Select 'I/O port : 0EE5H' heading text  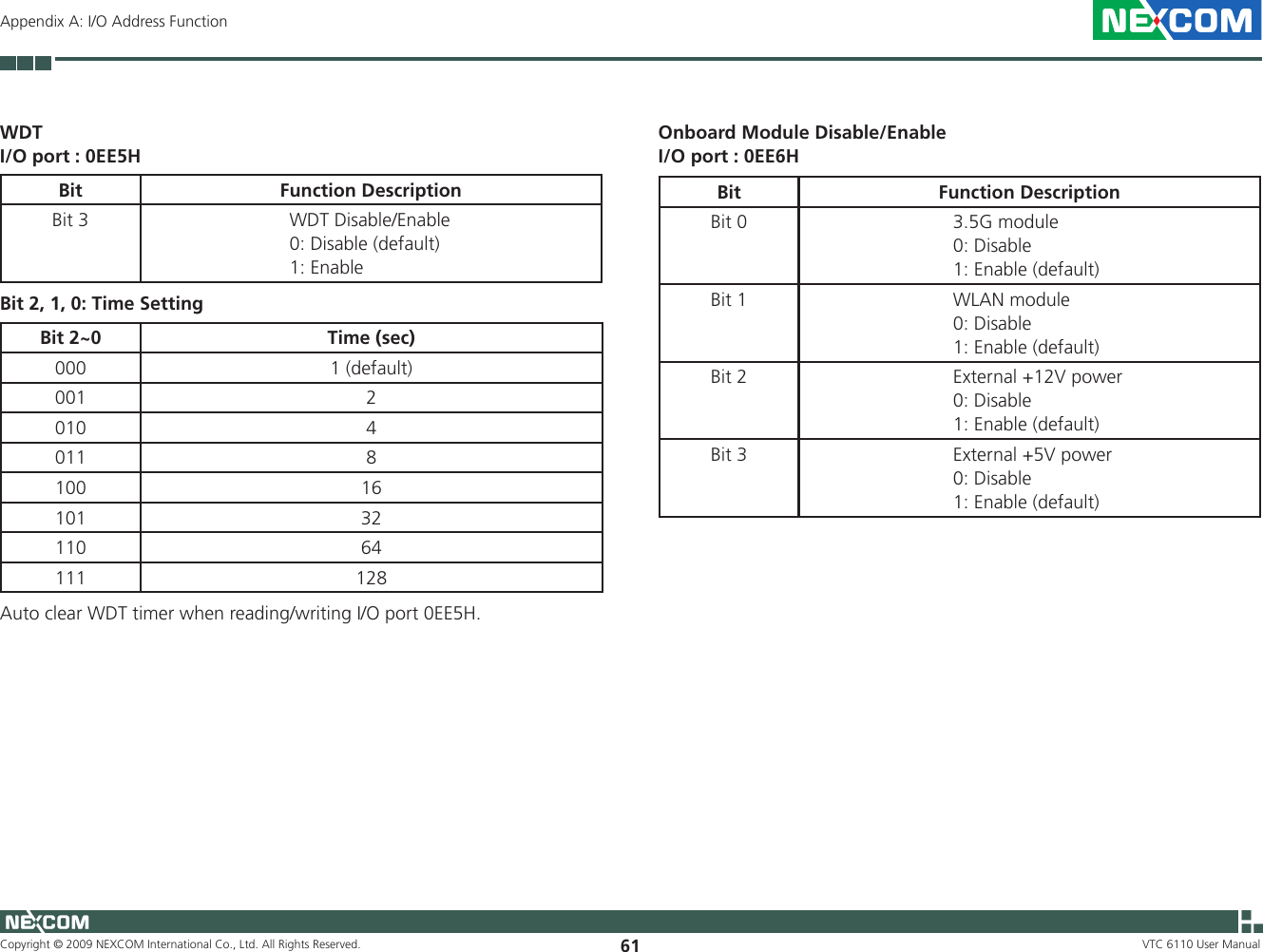click(70, 156)
